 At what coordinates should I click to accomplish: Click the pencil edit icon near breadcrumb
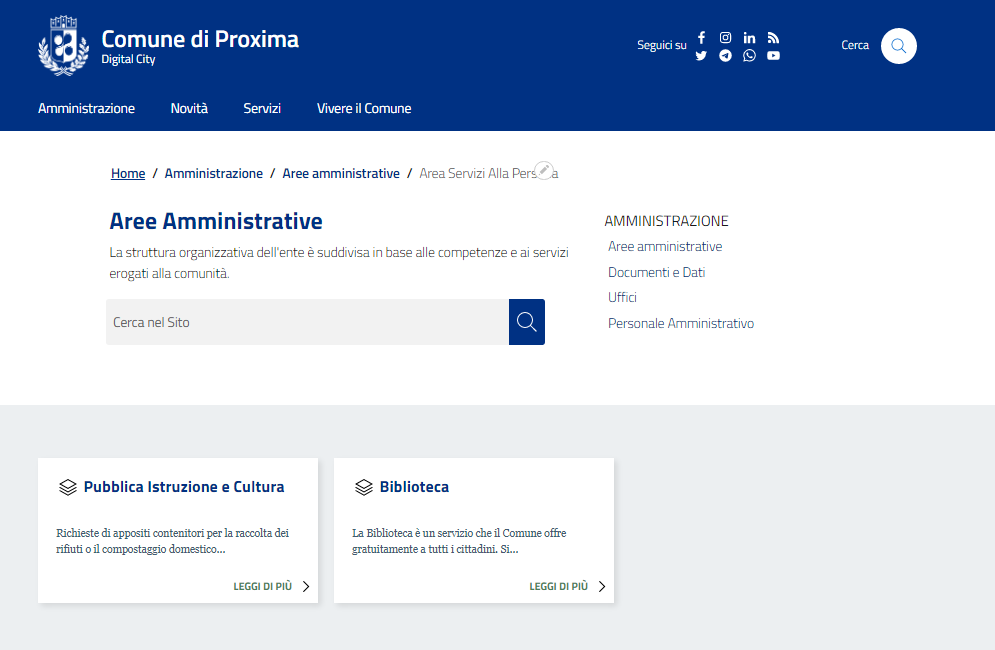point(543,170)
